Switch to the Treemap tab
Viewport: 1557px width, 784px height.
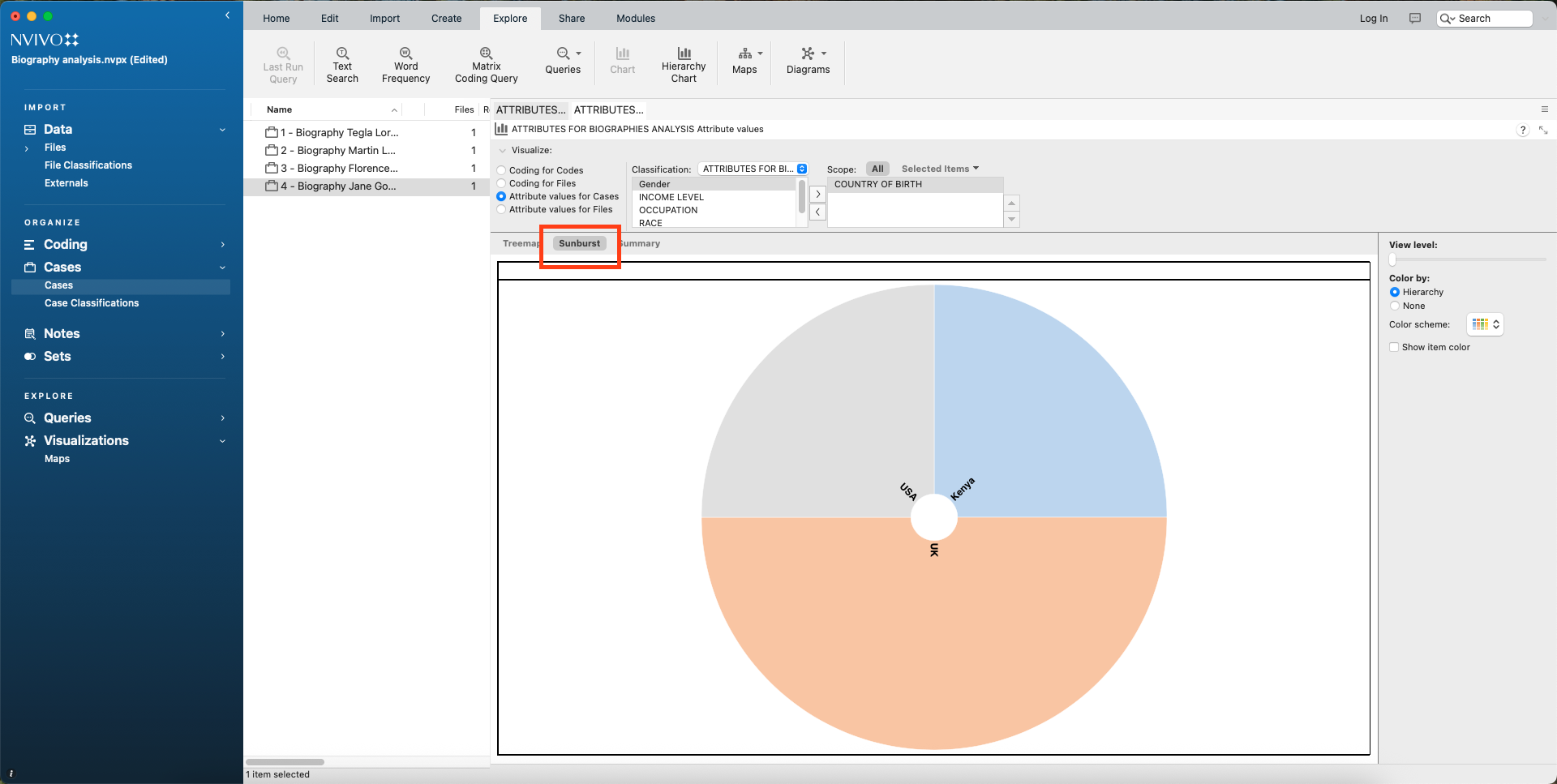click(x=521, y=243)
